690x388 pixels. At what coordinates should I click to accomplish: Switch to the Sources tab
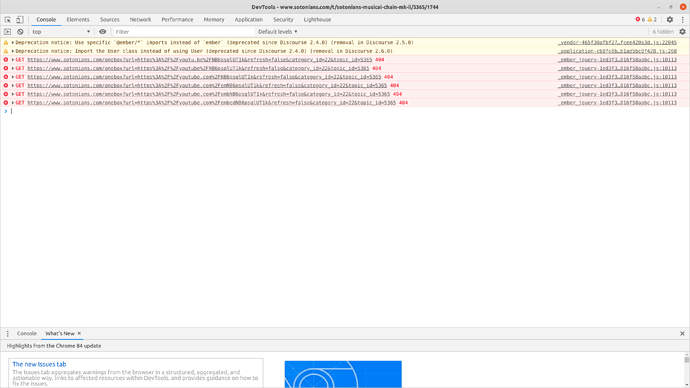pyautogui.click(x=110, y=20)
